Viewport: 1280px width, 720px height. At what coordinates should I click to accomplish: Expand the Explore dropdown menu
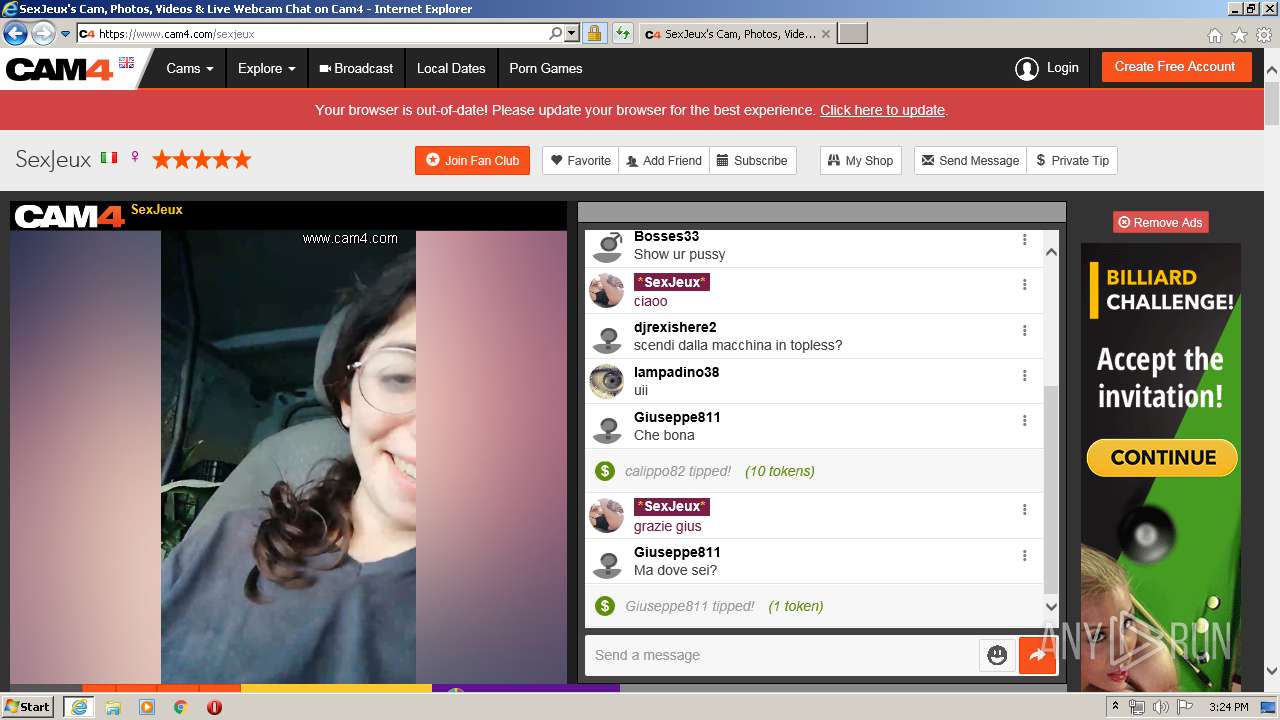[266, 68]
